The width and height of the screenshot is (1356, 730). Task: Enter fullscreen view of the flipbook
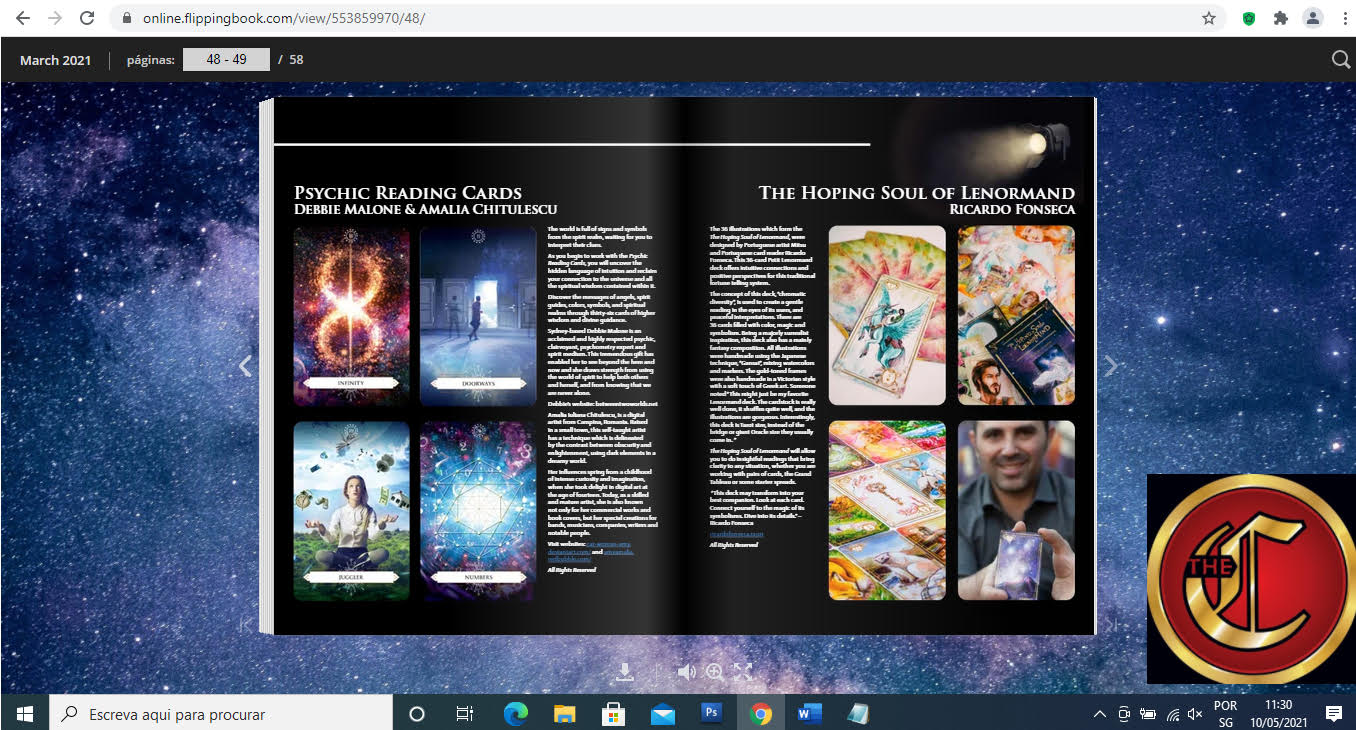tap(743, 672)
